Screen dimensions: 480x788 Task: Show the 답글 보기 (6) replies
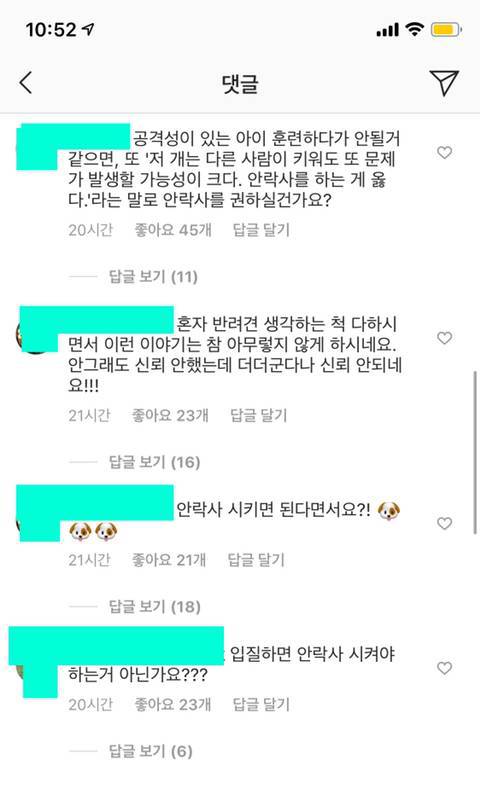tap(151, 751)
